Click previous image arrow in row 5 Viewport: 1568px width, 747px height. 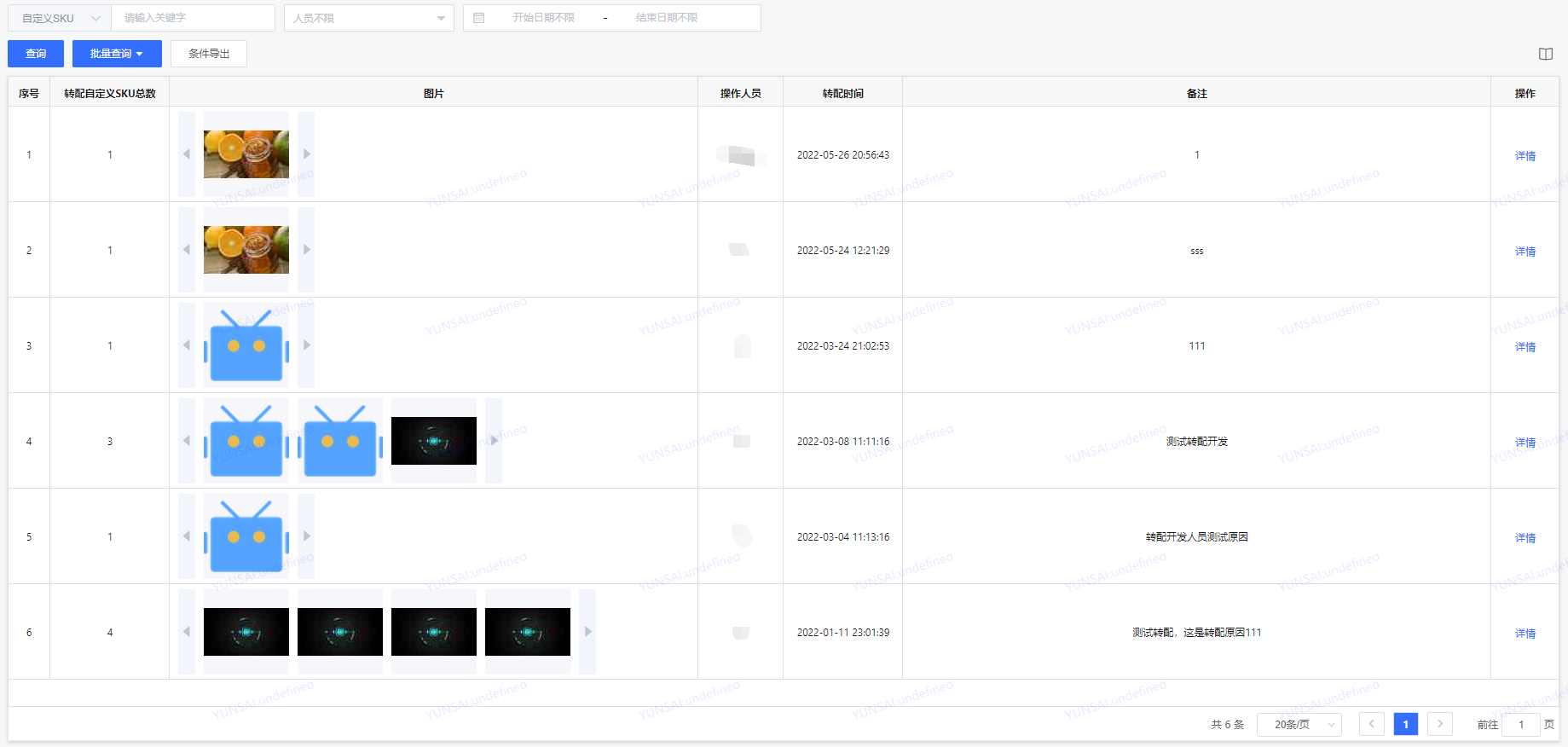187,536
